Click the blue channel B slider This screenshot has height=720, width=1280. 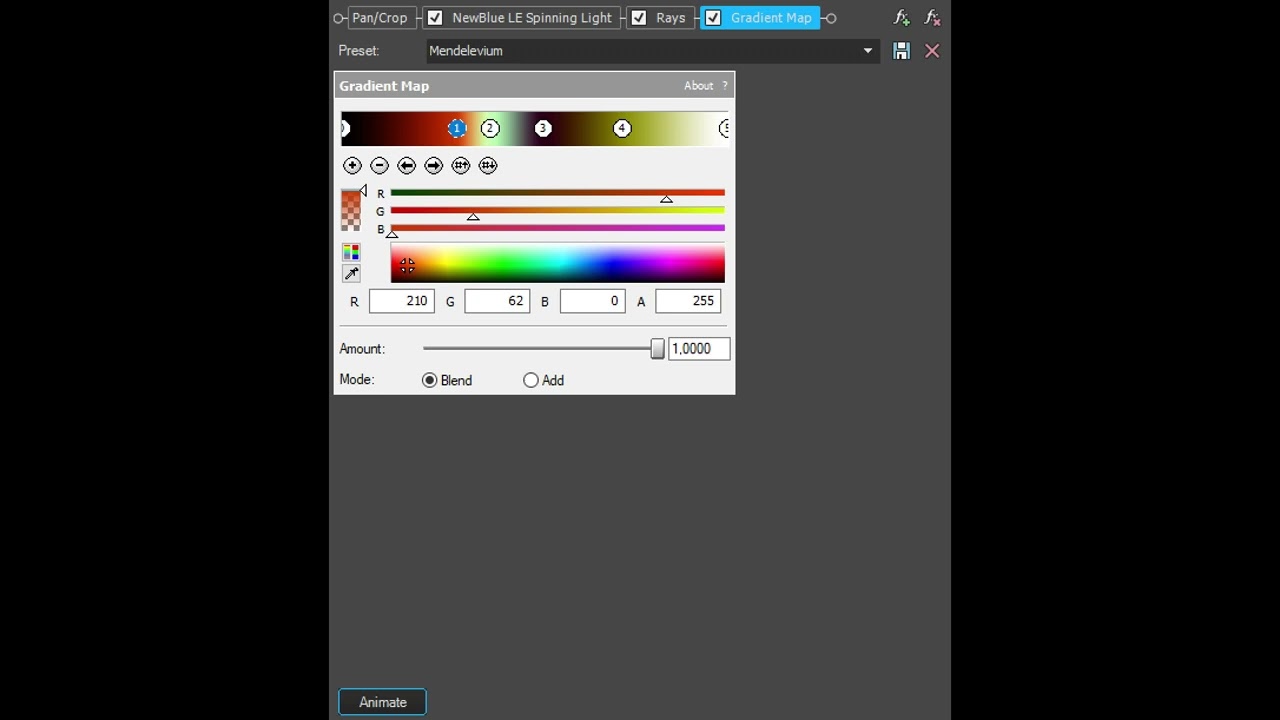(x=557, y=228)
